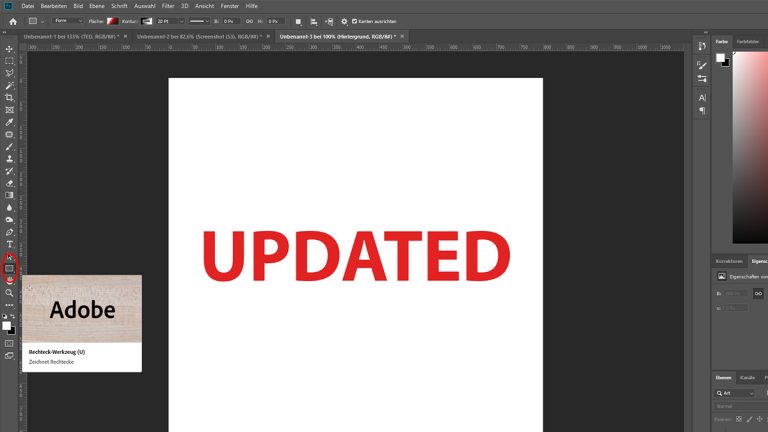Toggle Quick Mask mode
The width and height of the screenshot is (768, 432).
pos(9,343)
